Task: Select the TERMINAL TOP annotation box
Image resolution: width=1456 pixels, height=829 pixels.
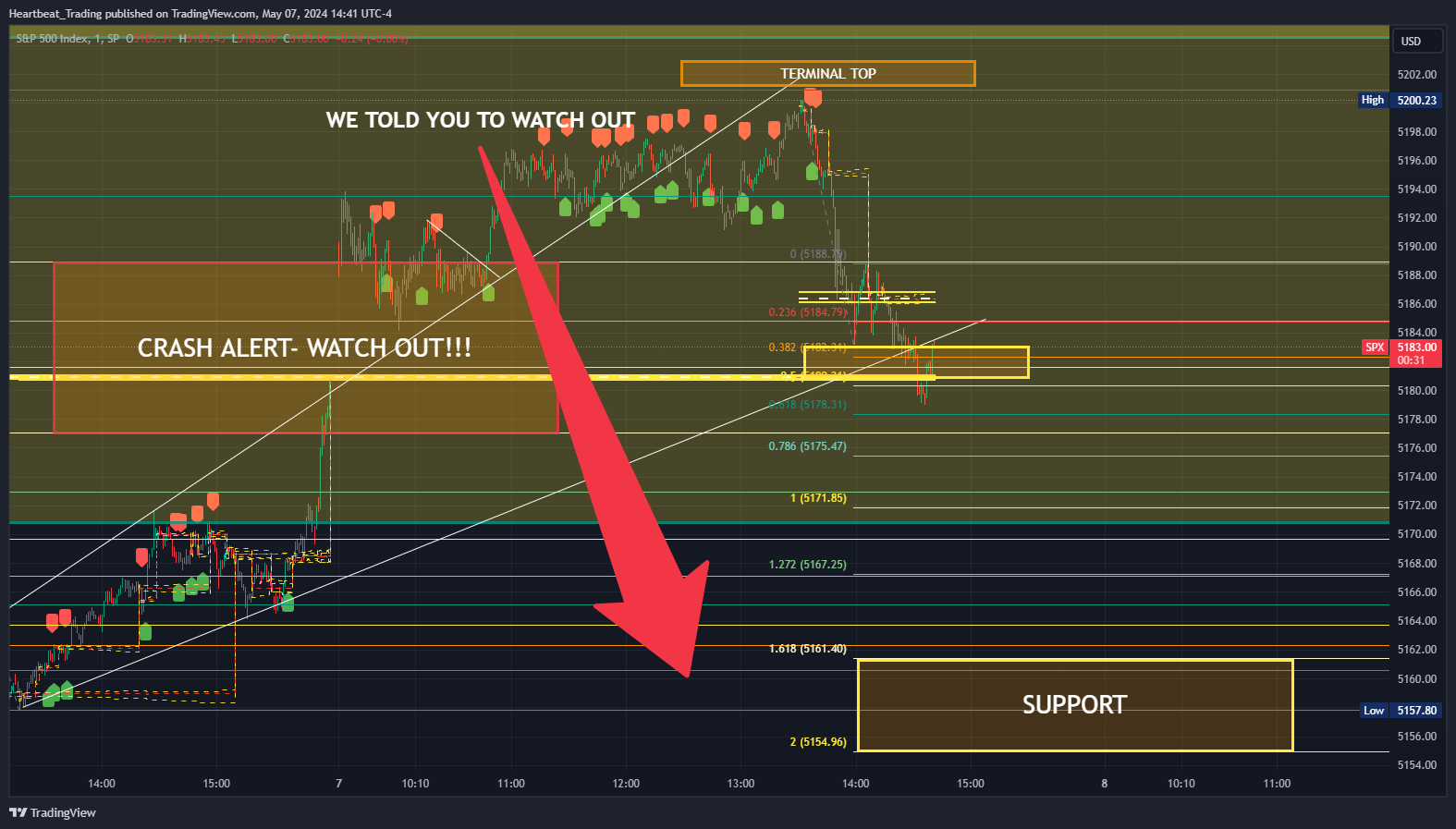Action: (828, 74)
